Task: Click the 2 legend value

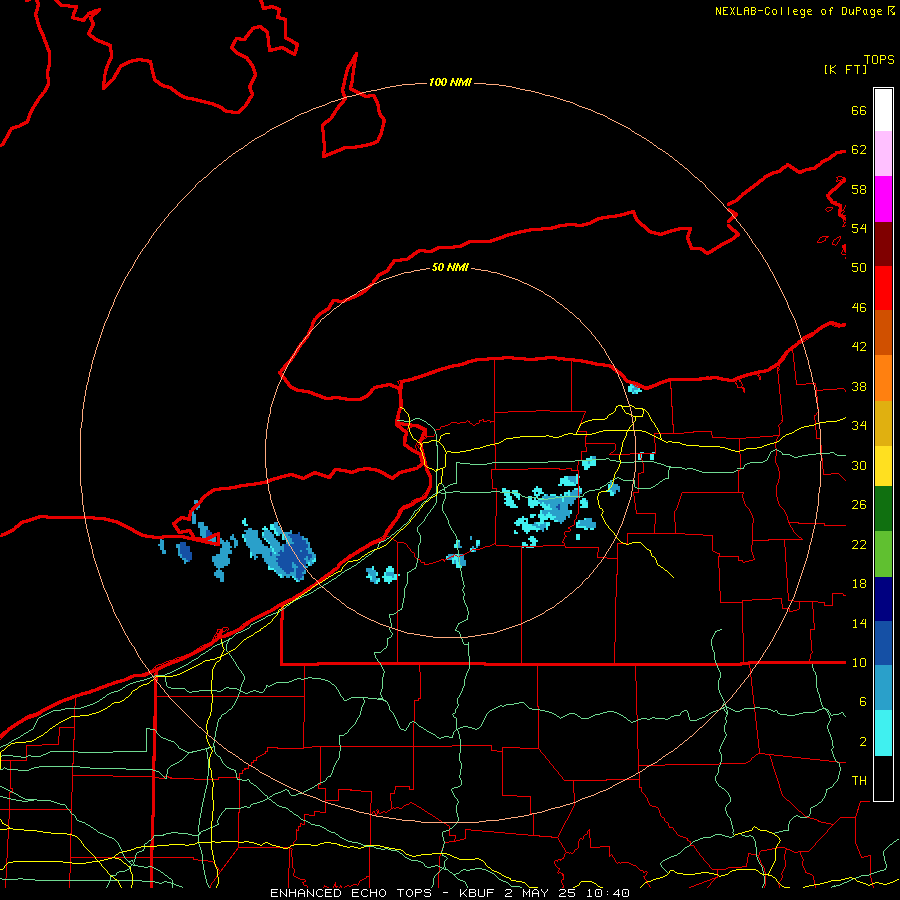Action: tap(863, 742)
